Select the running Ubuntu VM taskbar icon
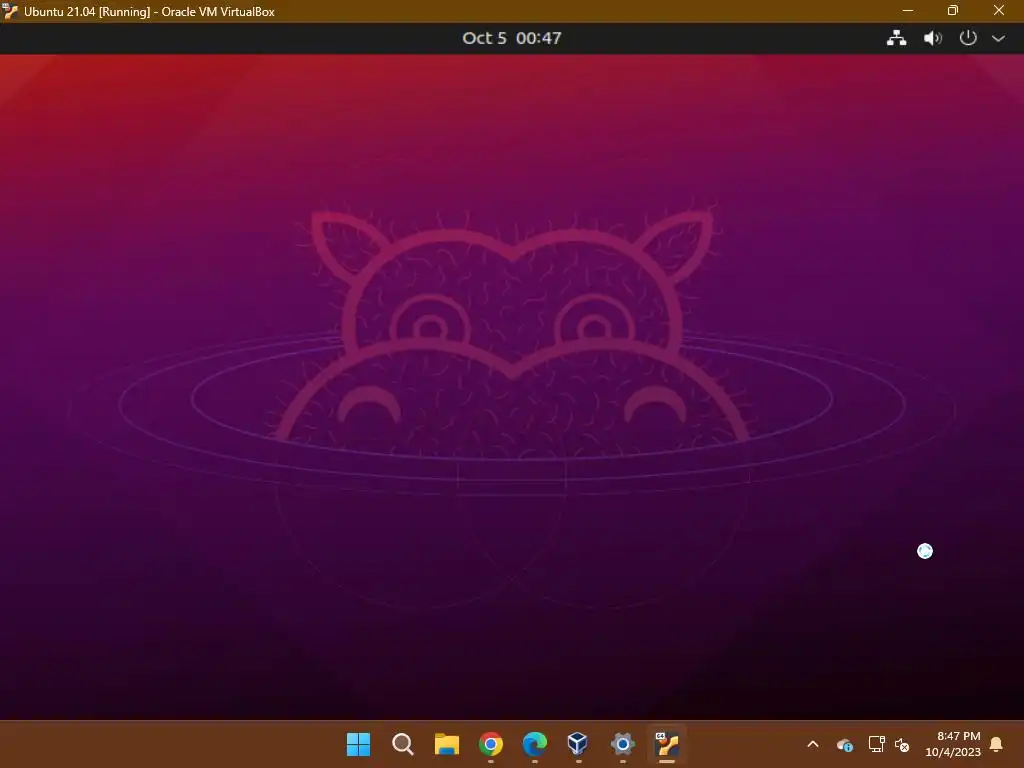Image resolution: width=1024 pixels, height=768 pixels. tap(667, 744)
